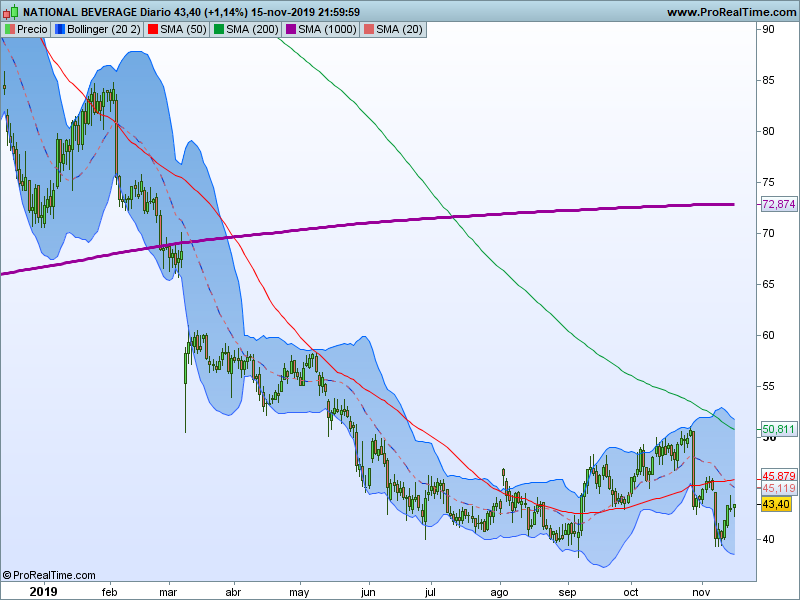This screenshot has height=600, width=800.
Task: Click the 2019 year label on time axis
Action: point(43,592)
